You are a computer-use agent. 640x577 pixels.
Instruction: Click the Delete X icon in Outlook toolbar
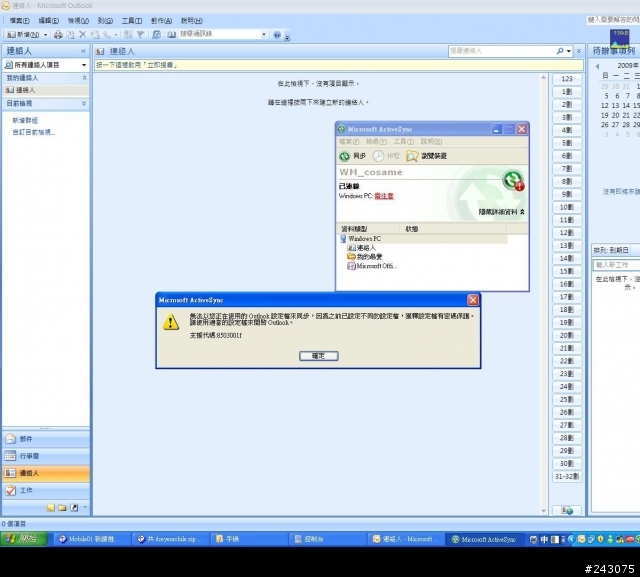point(82,35)
